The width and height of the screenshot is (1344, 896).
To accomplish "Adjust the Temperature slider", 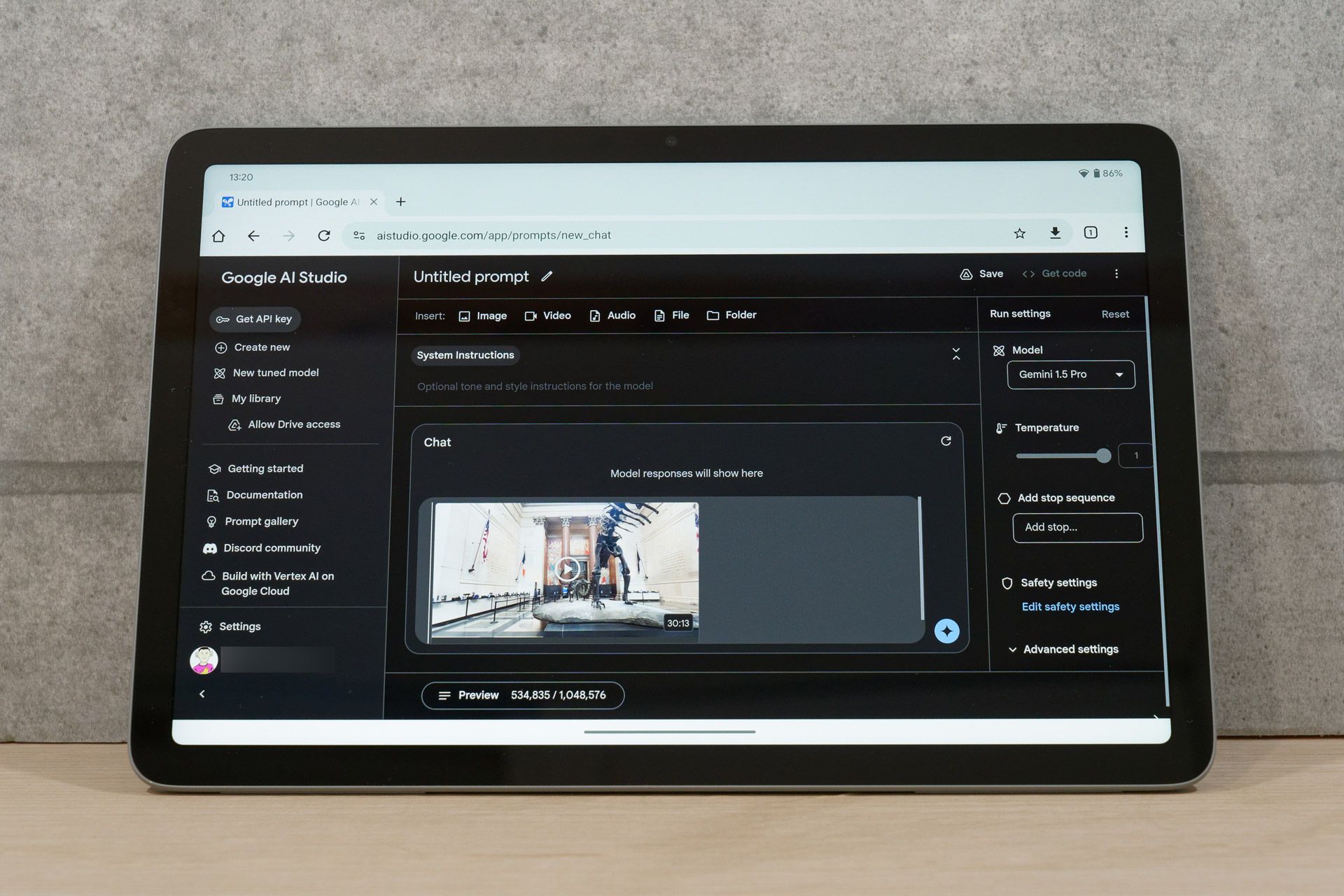I will pyautogui.click(x=1063, y=456).
